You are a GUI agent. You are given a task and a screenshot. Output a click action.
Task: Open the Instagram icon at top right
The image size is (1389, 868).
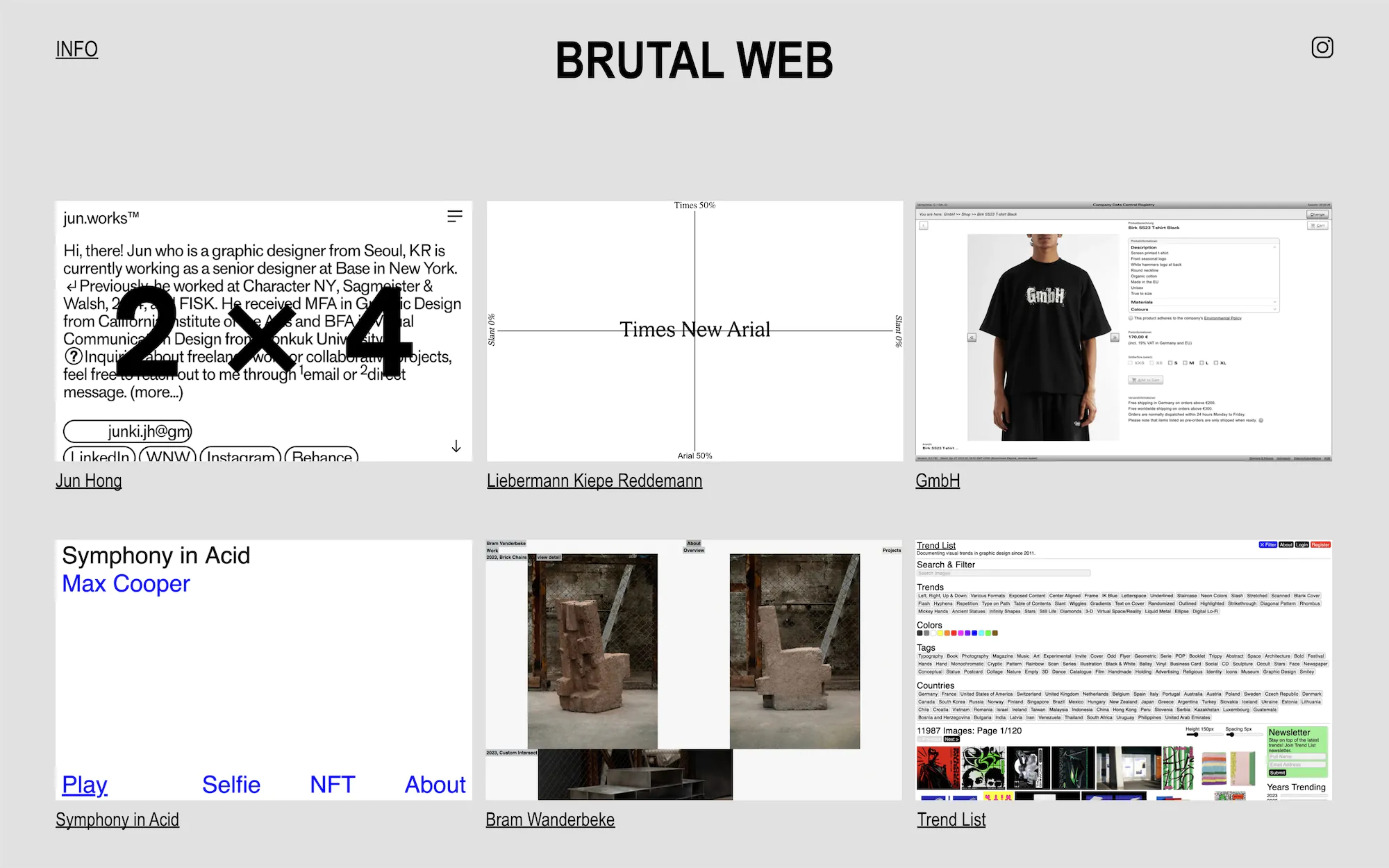coord(1322,48)
